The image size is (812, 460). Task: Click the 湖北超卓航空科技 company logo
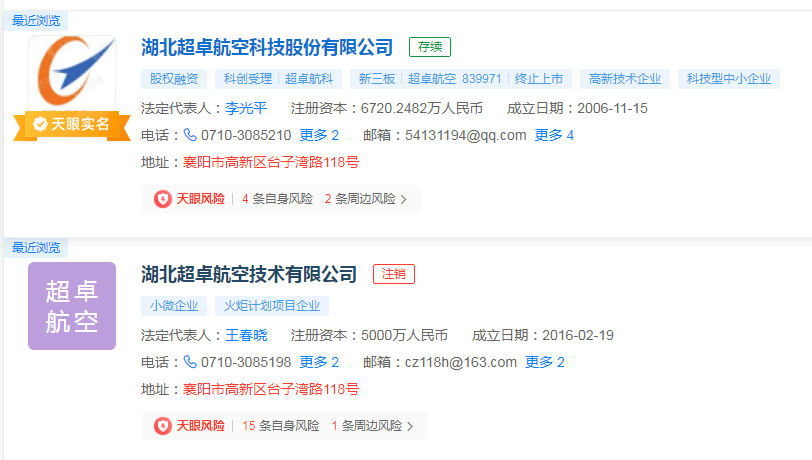[71, 75]
